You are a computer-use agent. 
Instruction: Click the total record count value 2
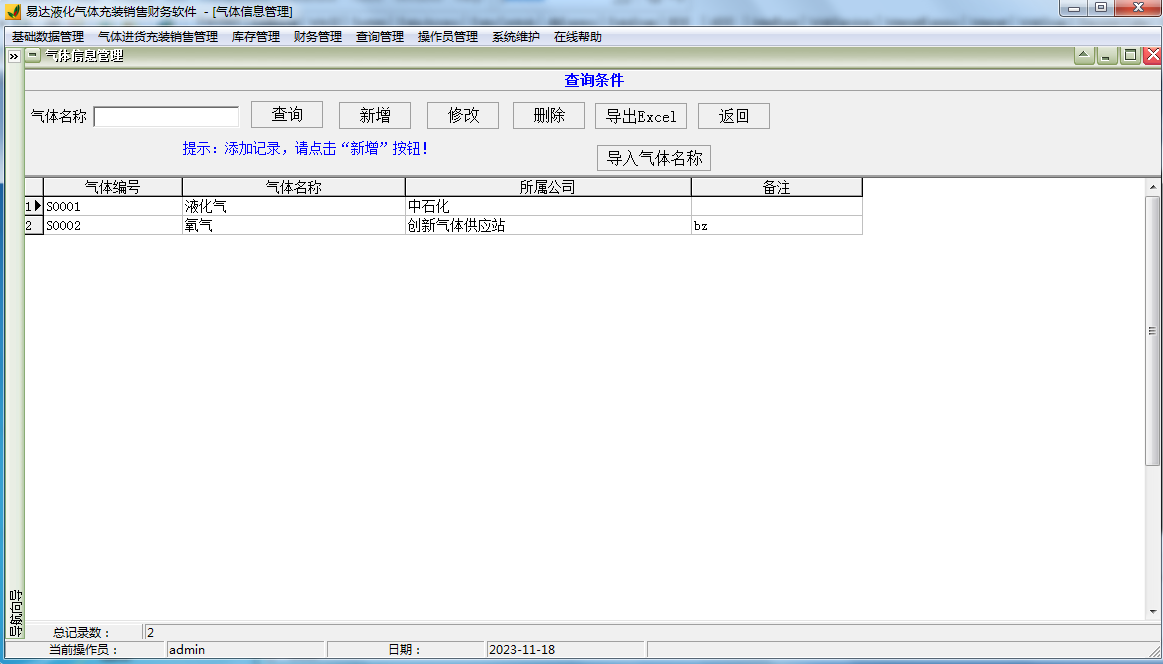pyautogui.click(x=151, y=633)
